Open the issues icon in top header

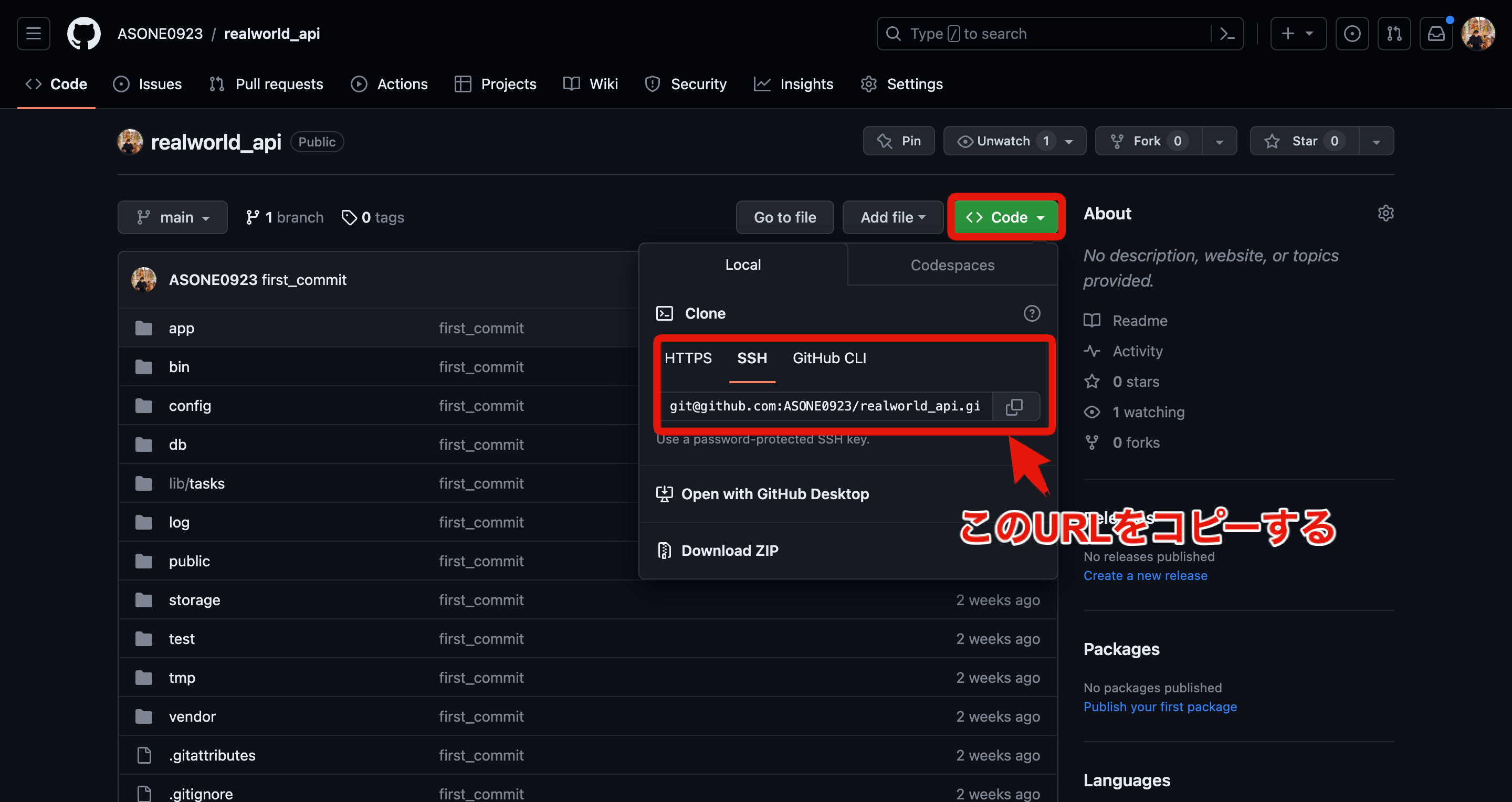[x=1352, y=34]
